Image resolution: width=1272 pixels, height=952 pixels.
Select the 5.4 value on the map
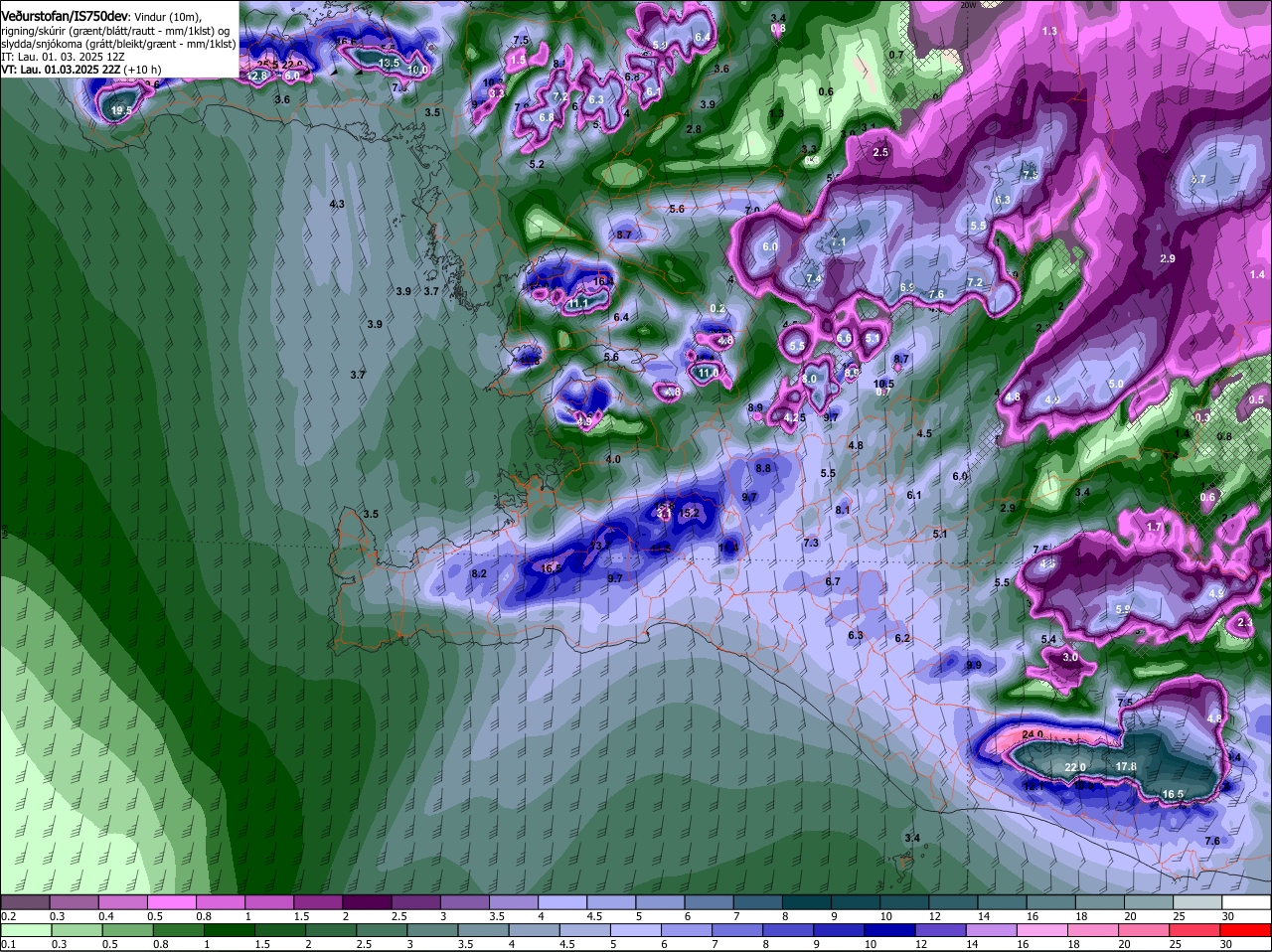[x=1048, y=639]
